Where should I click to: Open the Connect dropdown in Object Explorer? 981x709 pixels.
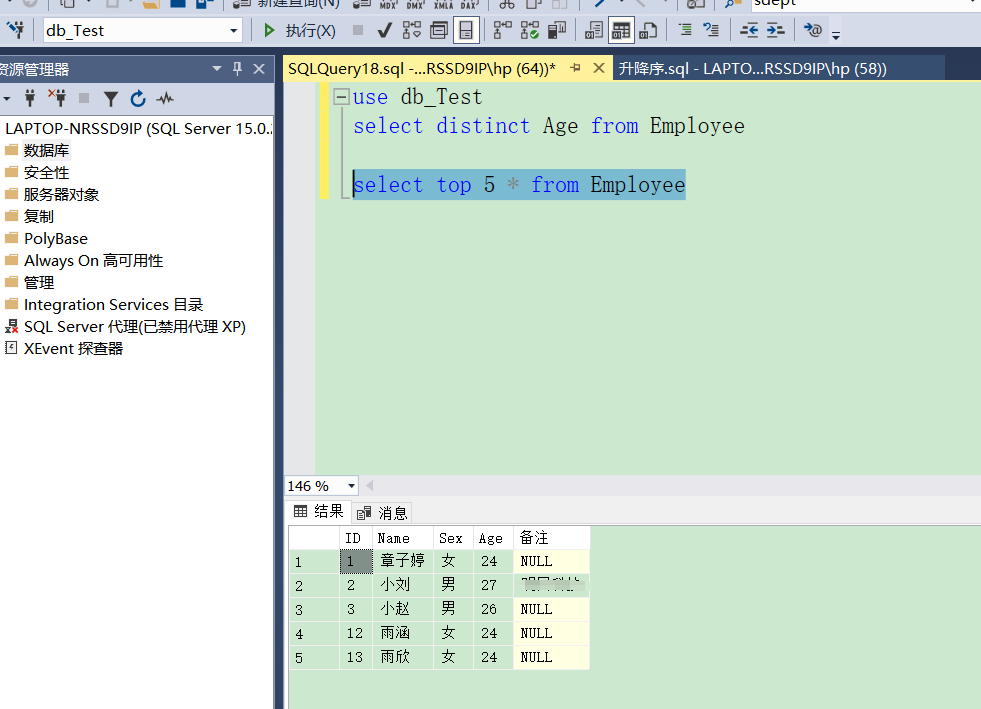coord(7,99)
